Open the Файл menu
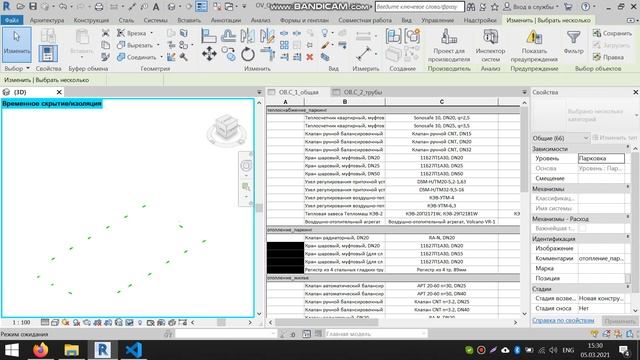 click(x=12, y=20)
